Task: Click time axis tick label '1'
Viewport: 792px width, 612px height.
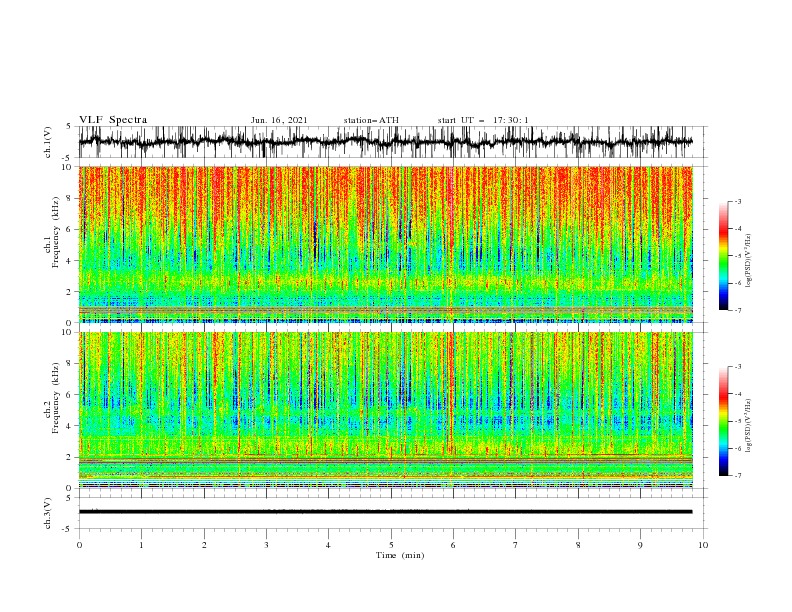Action: [141, 545]
